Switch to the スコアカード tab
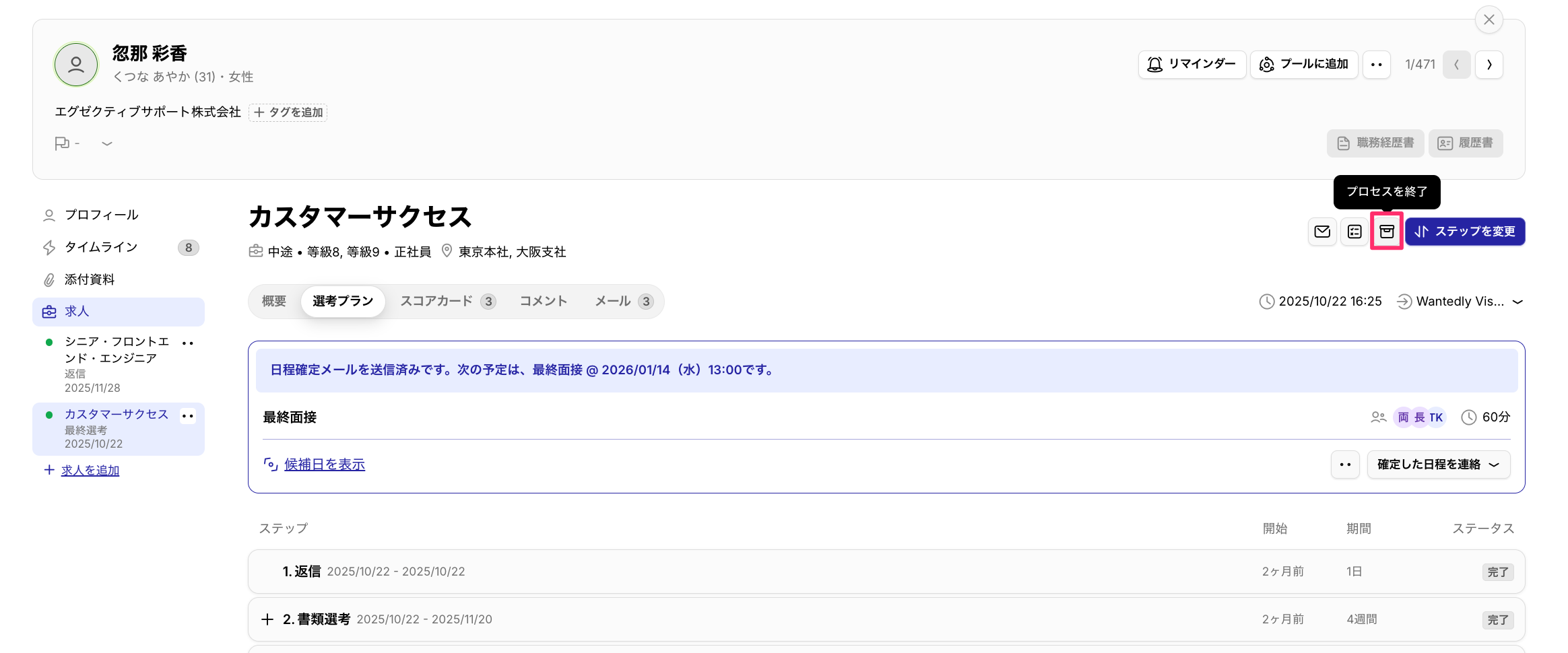 447,302
